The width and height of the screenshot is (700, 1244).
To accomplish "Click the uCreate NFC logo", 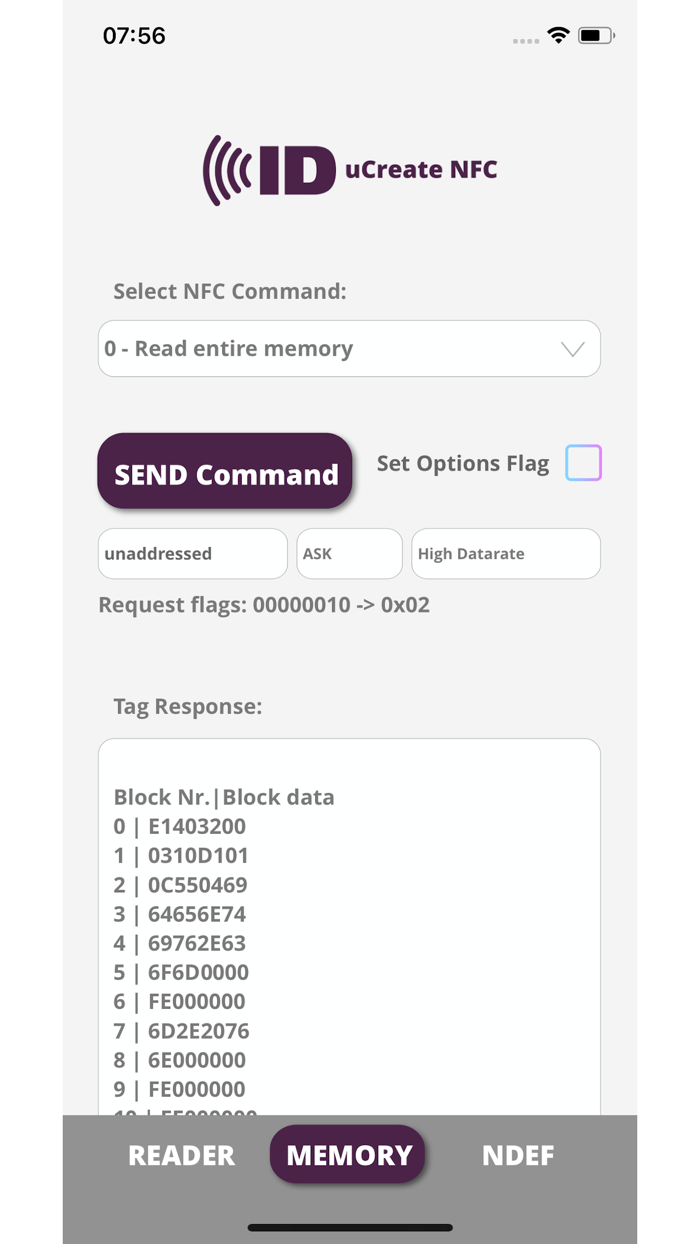I will point(350,169).
